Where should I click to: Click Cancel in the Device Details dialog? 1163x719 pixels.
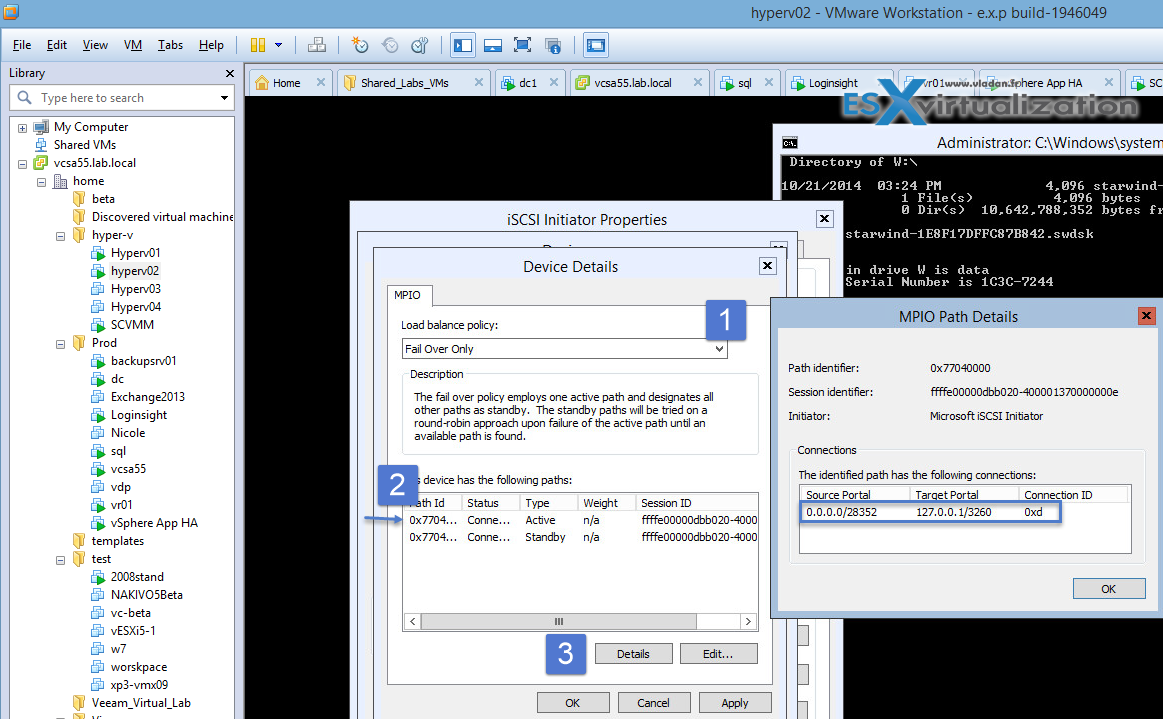pyautogui.click(x=653, y=703)
